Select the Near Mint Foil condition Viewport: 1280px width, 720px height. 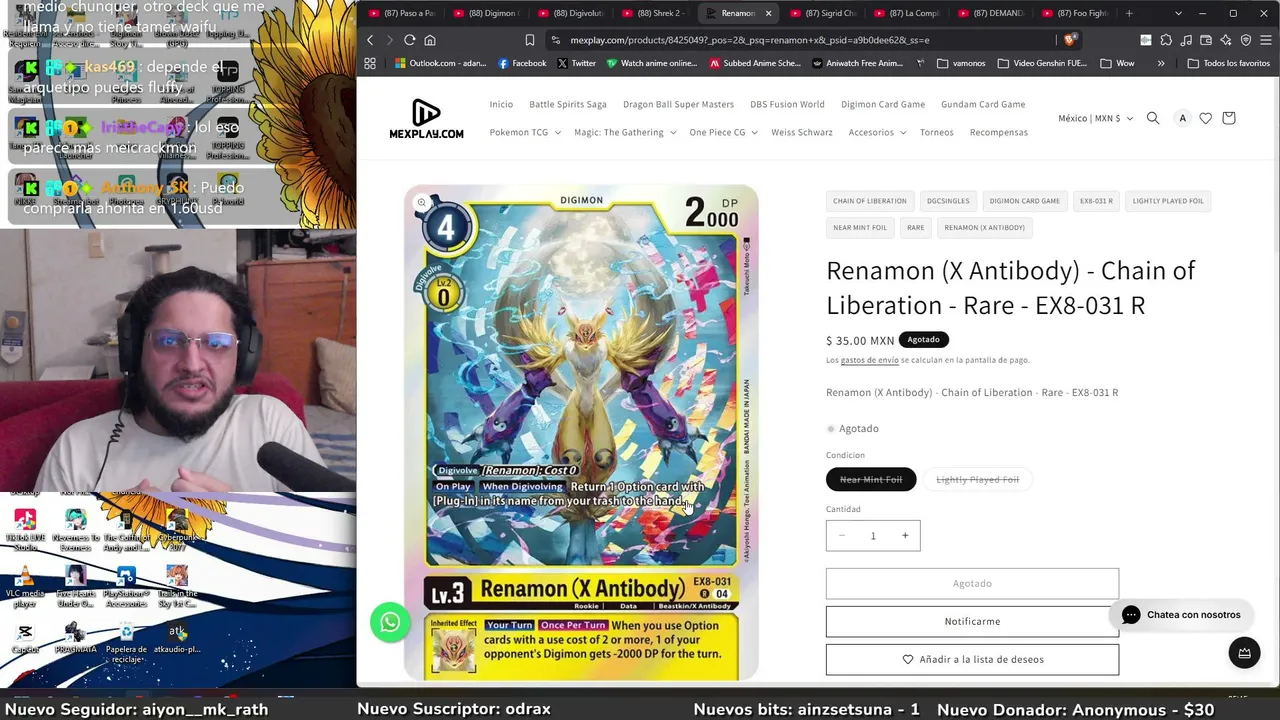point(871,480)
